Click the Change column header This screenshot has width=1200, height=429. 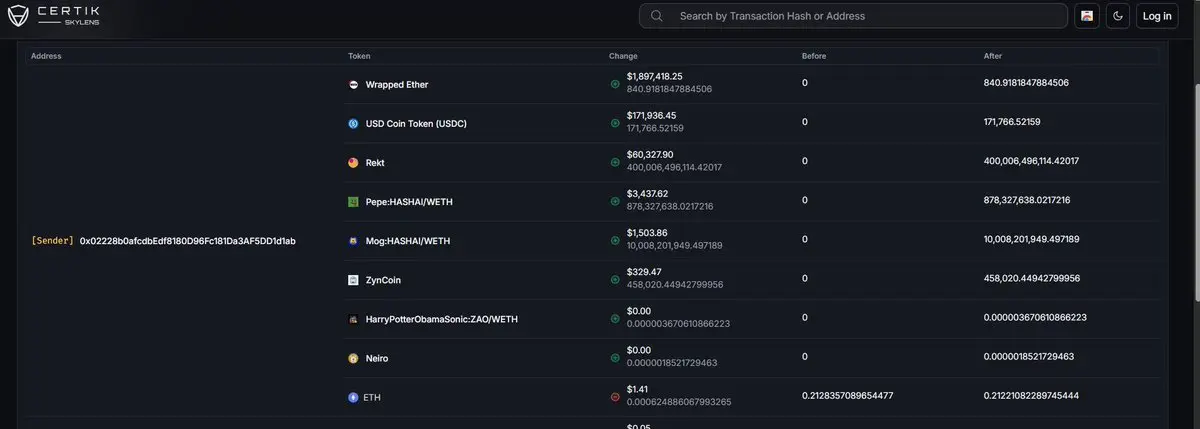click(x=623, y=56)
